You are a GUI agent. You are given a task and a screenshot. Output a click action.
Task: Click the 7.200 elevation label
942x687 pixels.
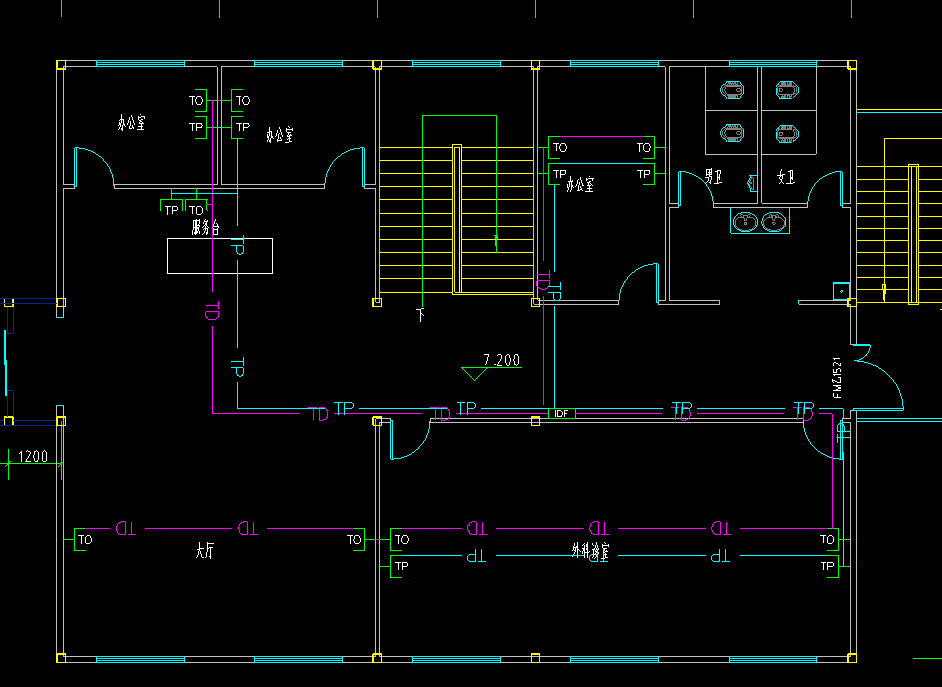point(502,360)
